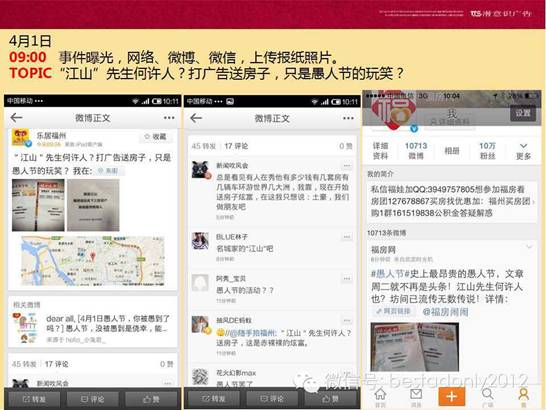Tap the back arrow in the middle comments screen

(x=196, y=118)
